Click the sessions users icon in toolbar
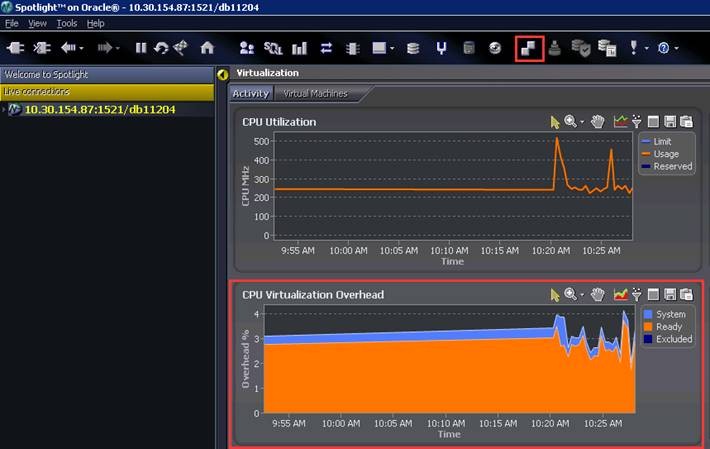 point(247,48)
